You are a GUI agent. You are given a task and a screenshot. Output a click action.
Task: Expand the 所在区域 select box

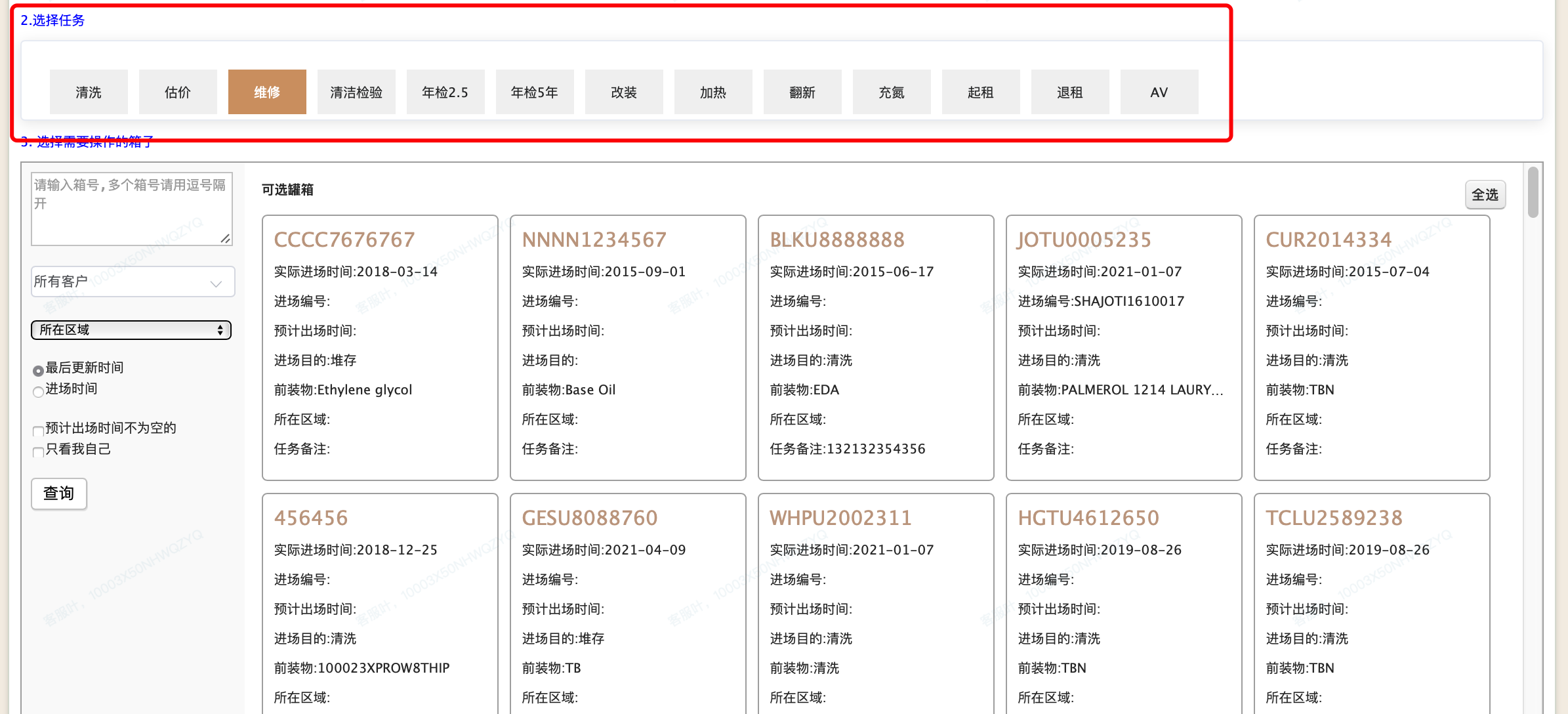131,330
